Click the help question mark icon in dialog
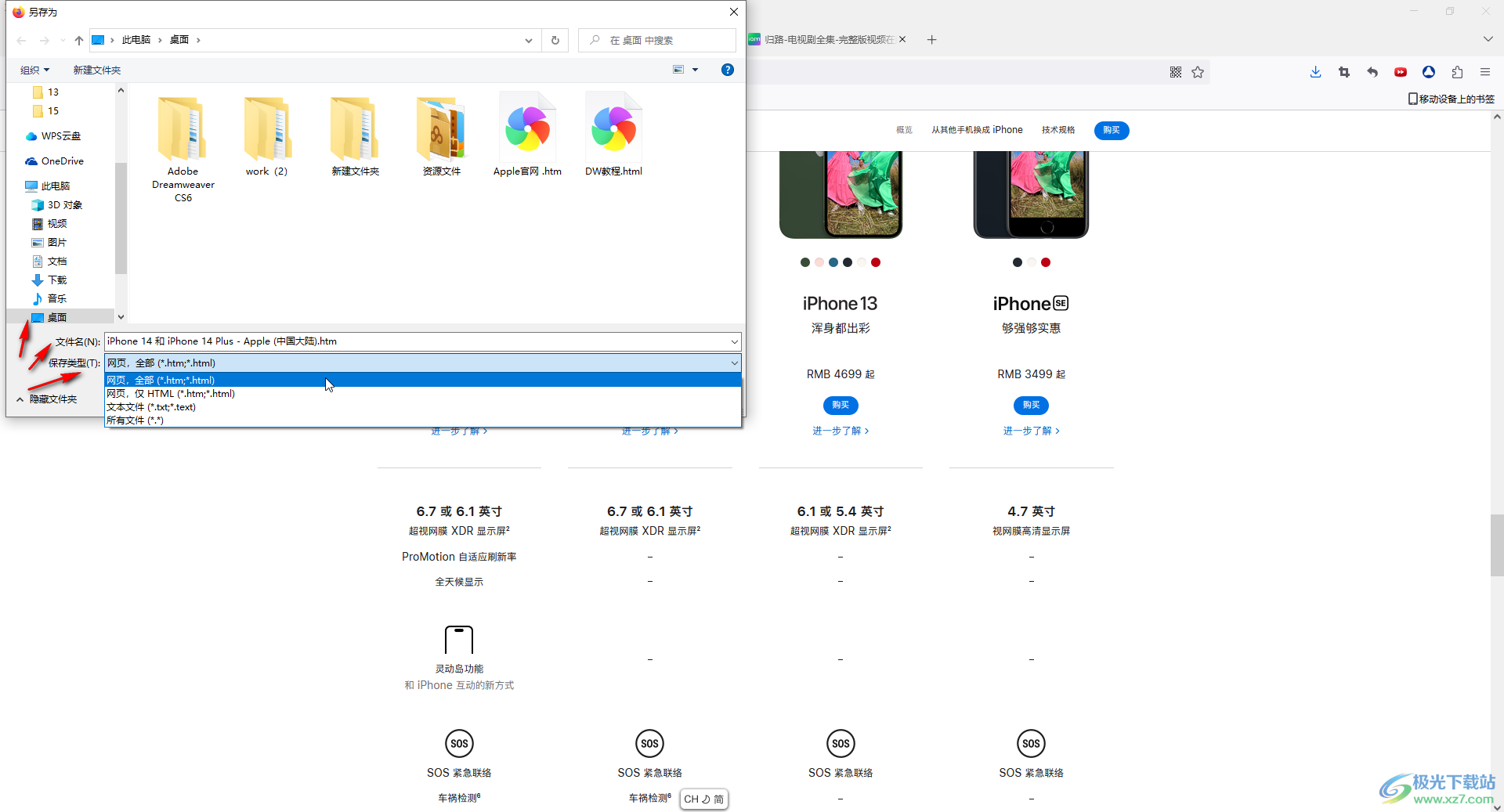1504x812 pixels. coord(728,70)
